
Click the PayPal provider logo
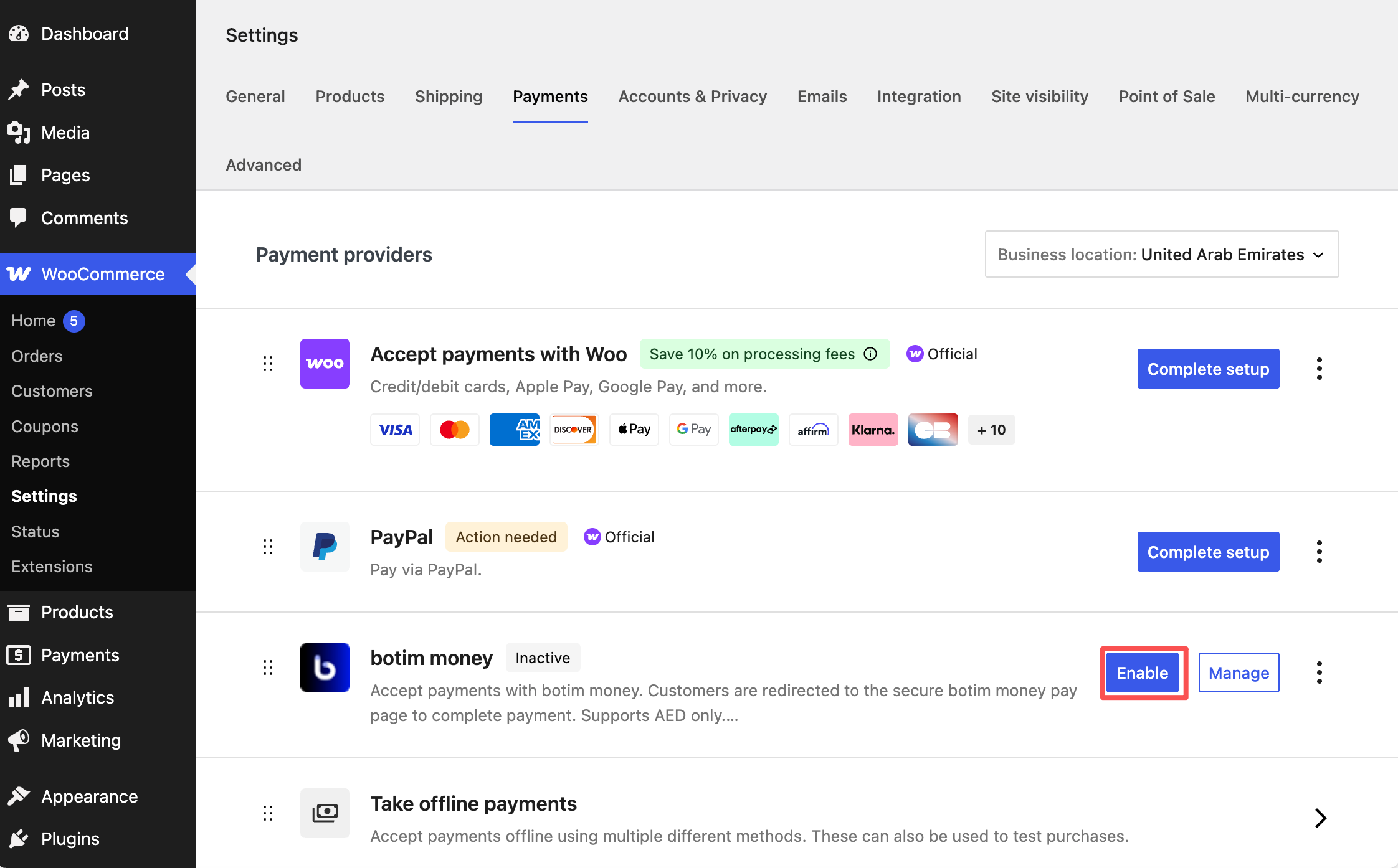325,547
